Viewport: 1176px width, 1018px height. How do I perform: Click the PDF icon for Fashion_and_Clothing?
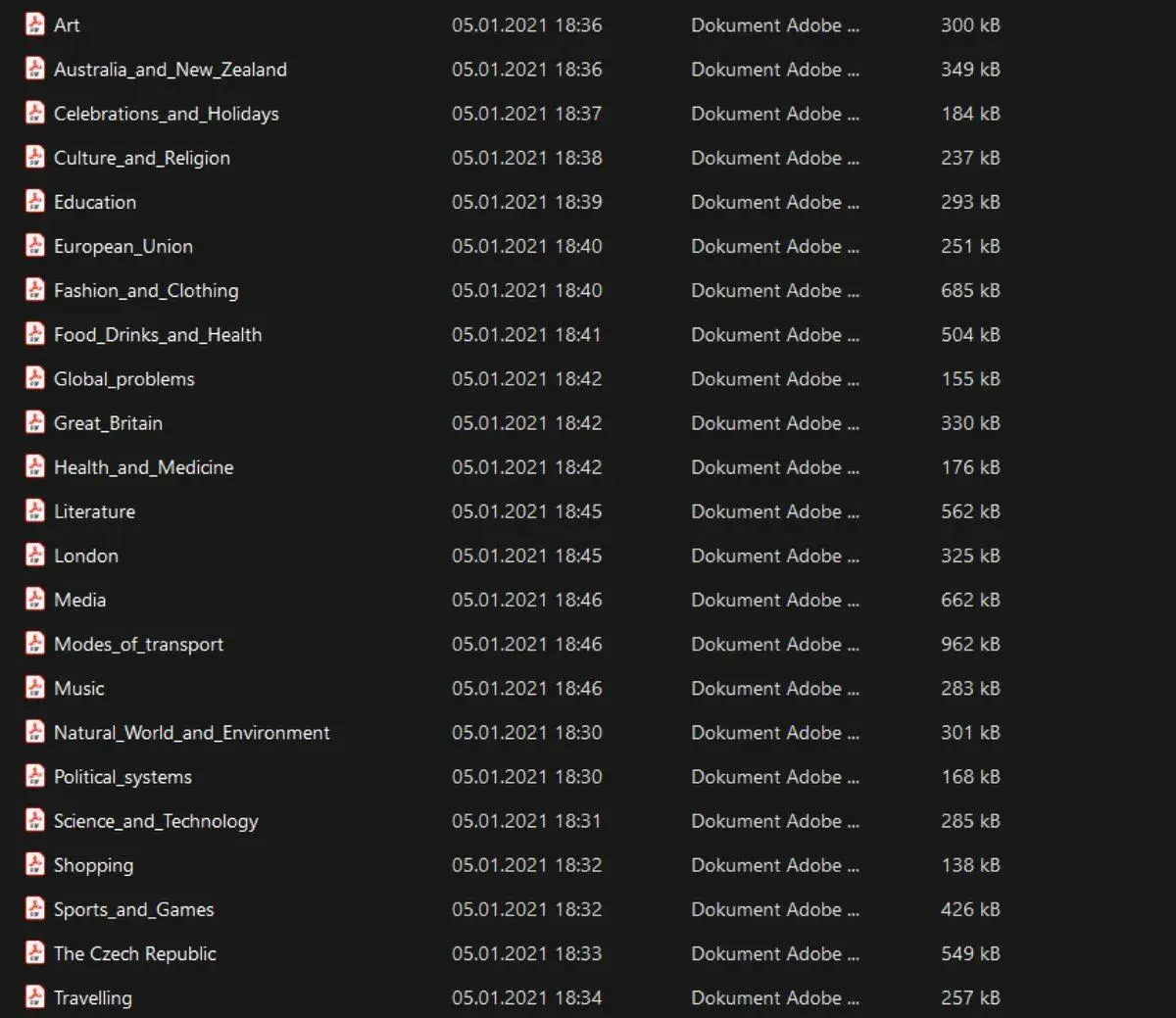click(x=35, y=290)
